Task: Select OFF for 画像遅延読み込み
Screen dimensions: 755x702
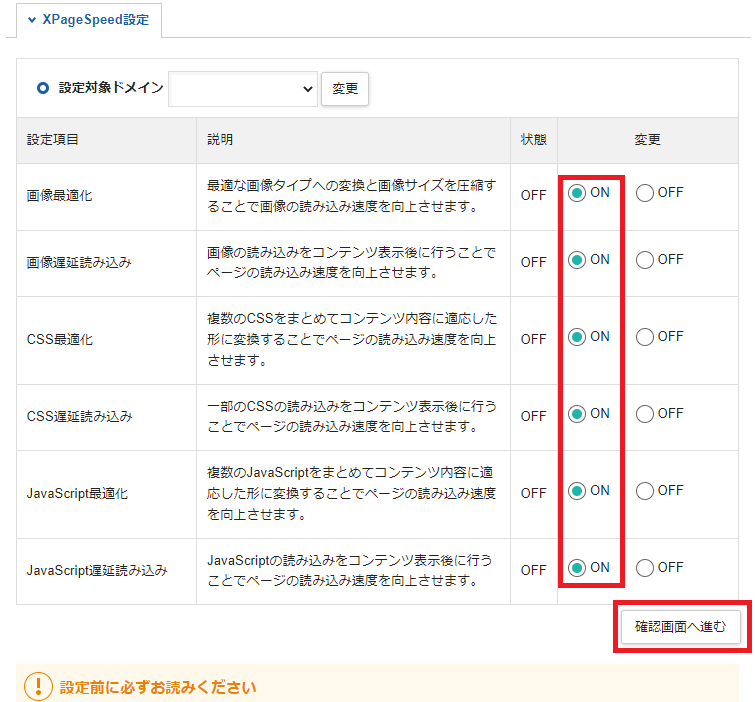Action: (645, 260)
